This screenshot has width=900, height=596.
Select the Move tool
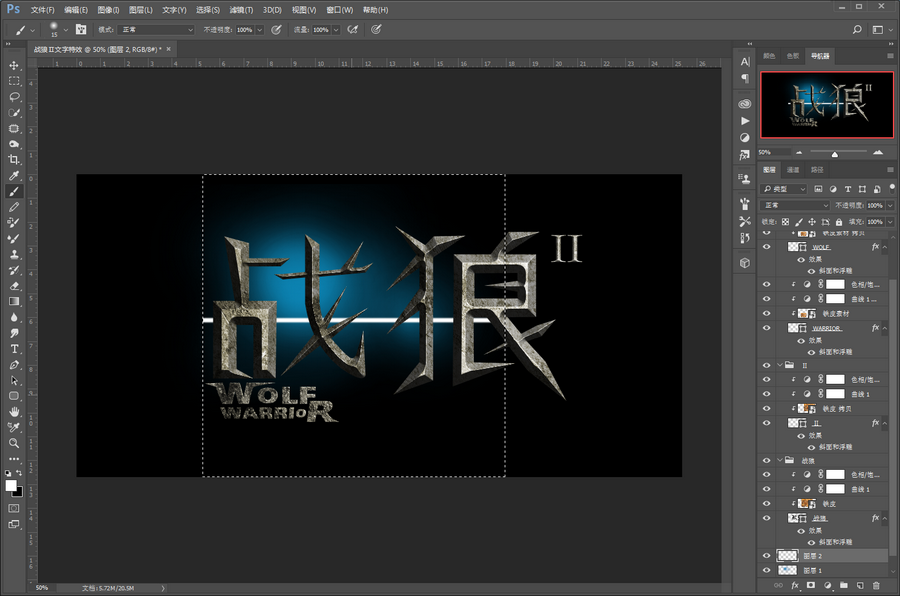click(14, 64)
